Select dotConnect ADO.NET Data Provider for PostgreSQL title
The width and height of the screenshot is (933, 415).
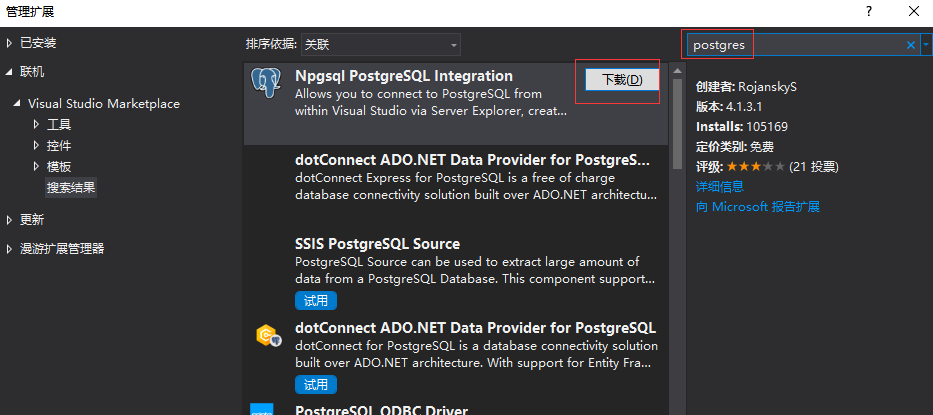coord(475,327)
